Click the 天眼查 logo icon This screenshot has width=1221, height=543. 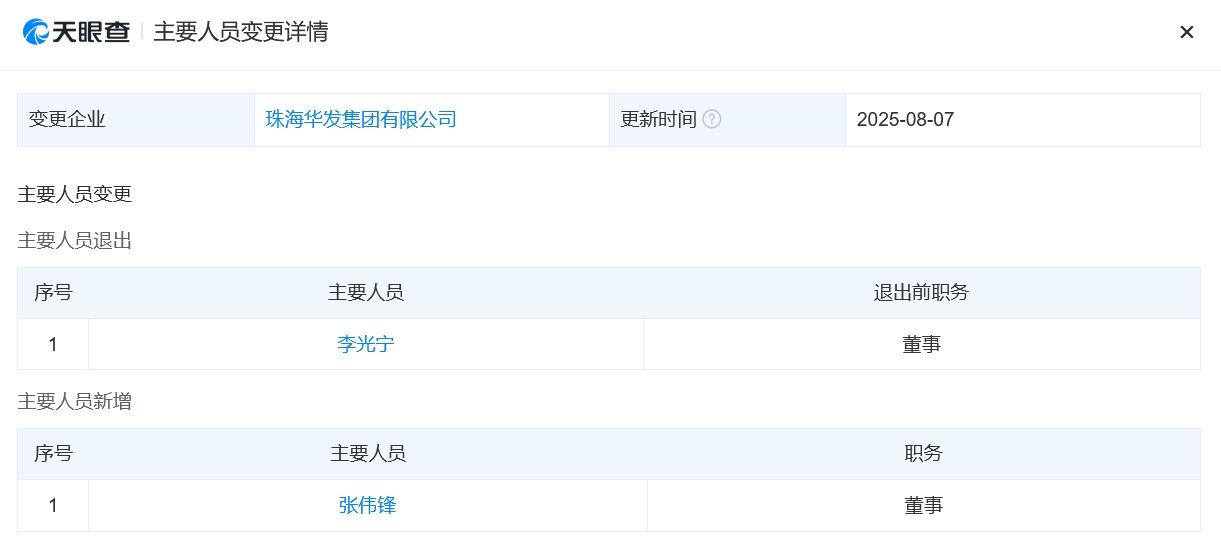[x=36, y=32]
